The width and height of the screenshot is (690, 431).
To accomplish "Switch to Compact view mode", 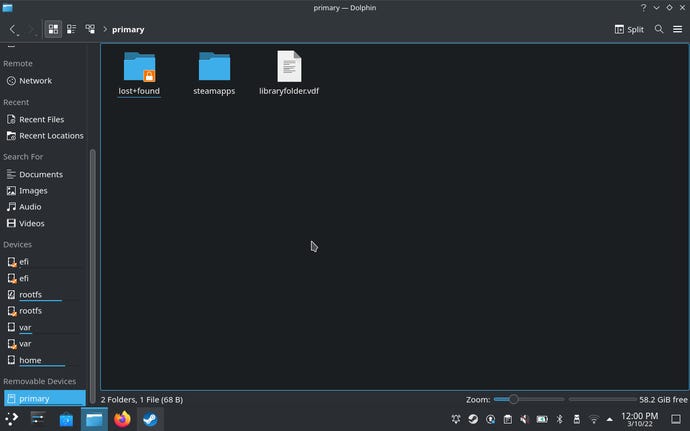I will point(71,29).
